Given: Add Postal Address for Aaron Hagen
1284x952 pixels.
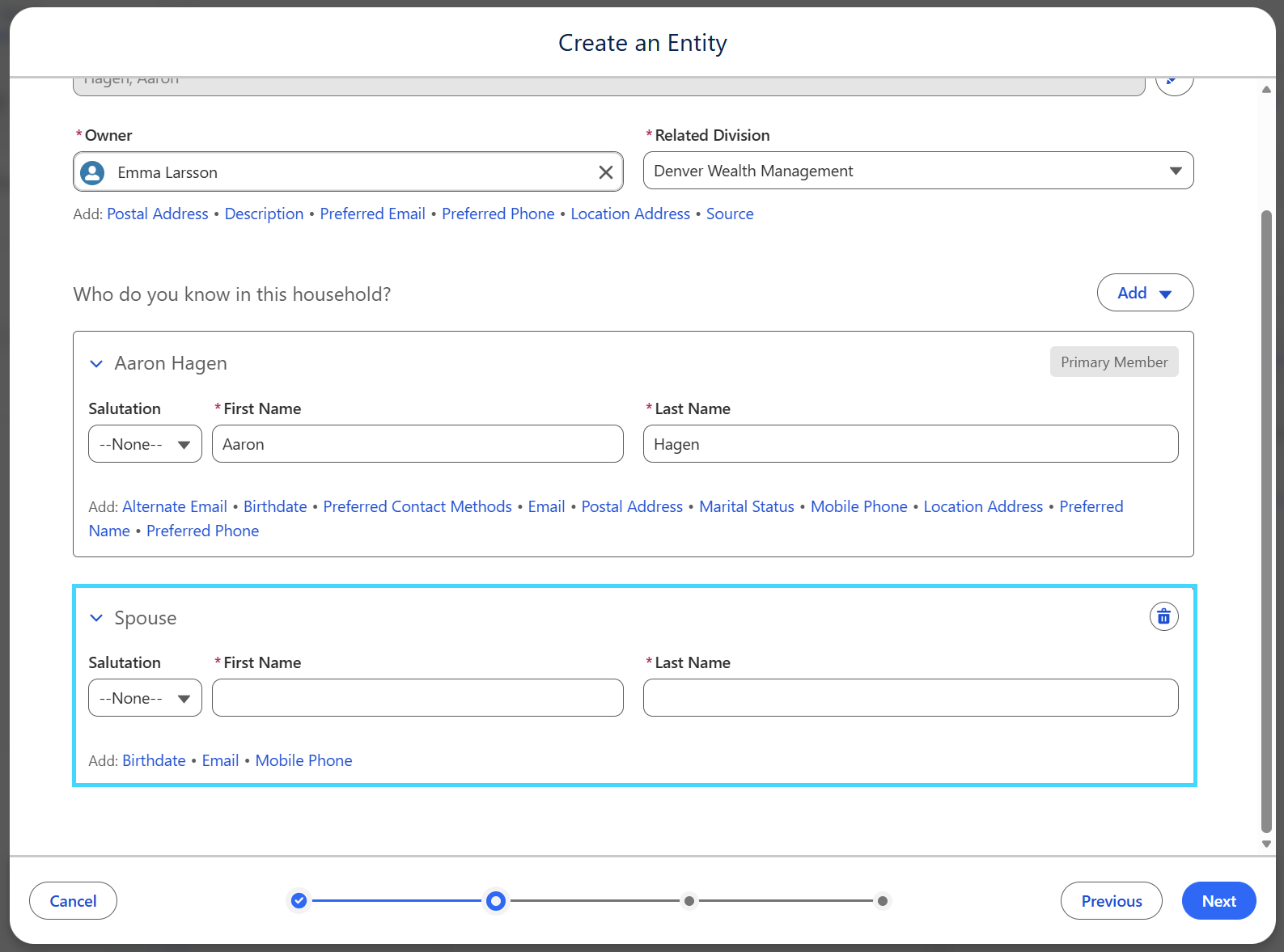Looking at the screenshot, I should [x=632, y=506].
